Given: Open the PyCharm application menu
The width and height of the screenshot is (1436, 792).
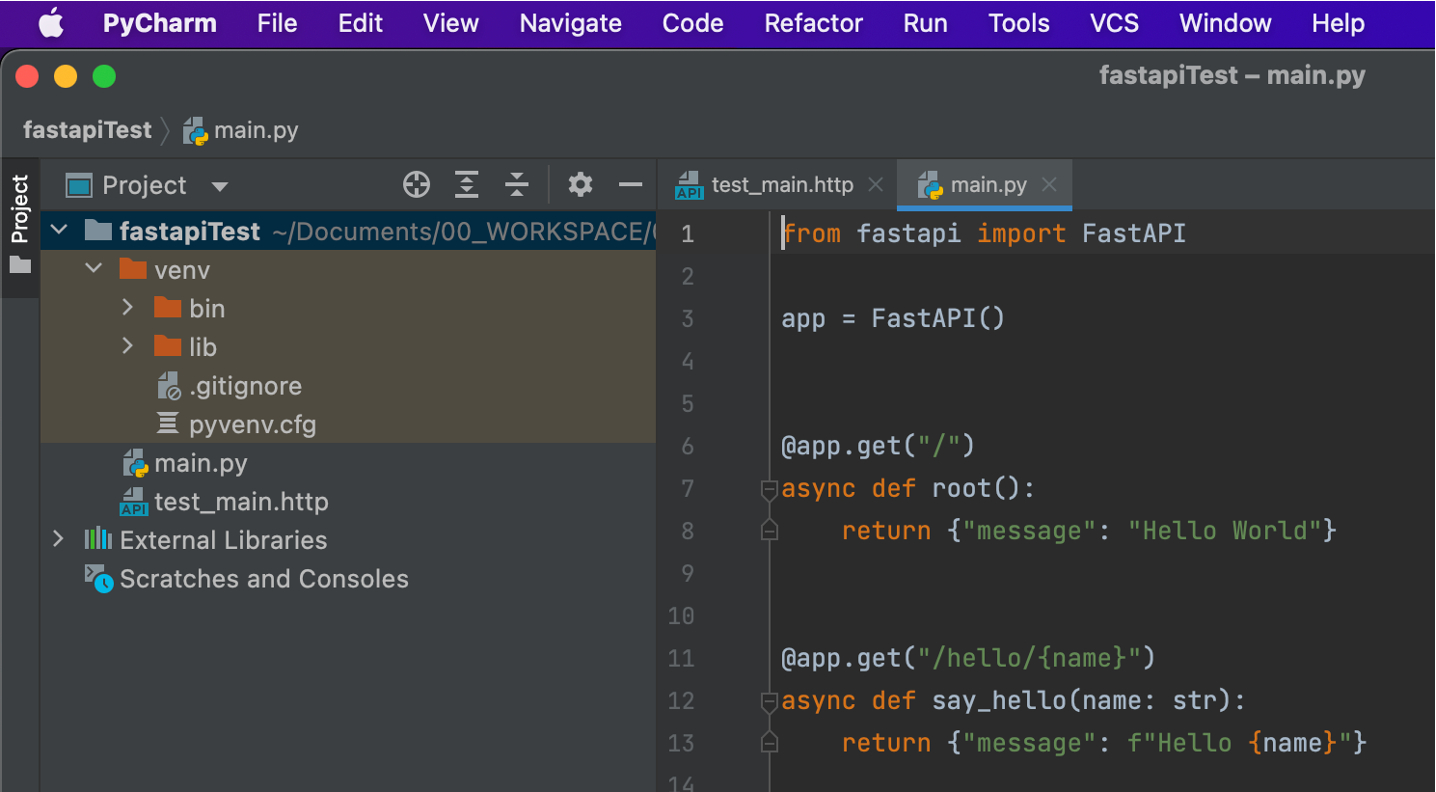Looking at the screenshot, I should coord(160,23).
